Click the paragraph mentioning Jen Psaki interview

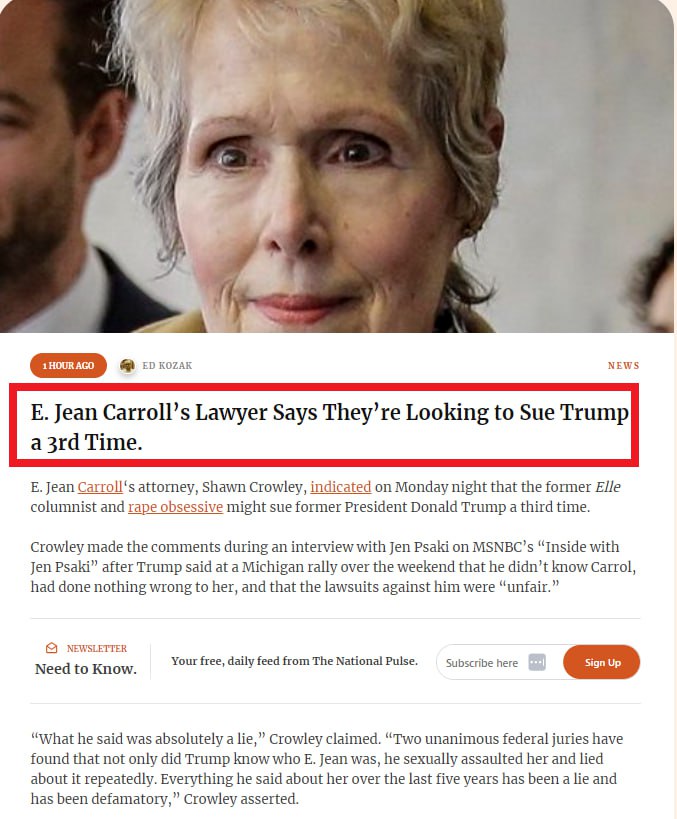coord(333,567)
